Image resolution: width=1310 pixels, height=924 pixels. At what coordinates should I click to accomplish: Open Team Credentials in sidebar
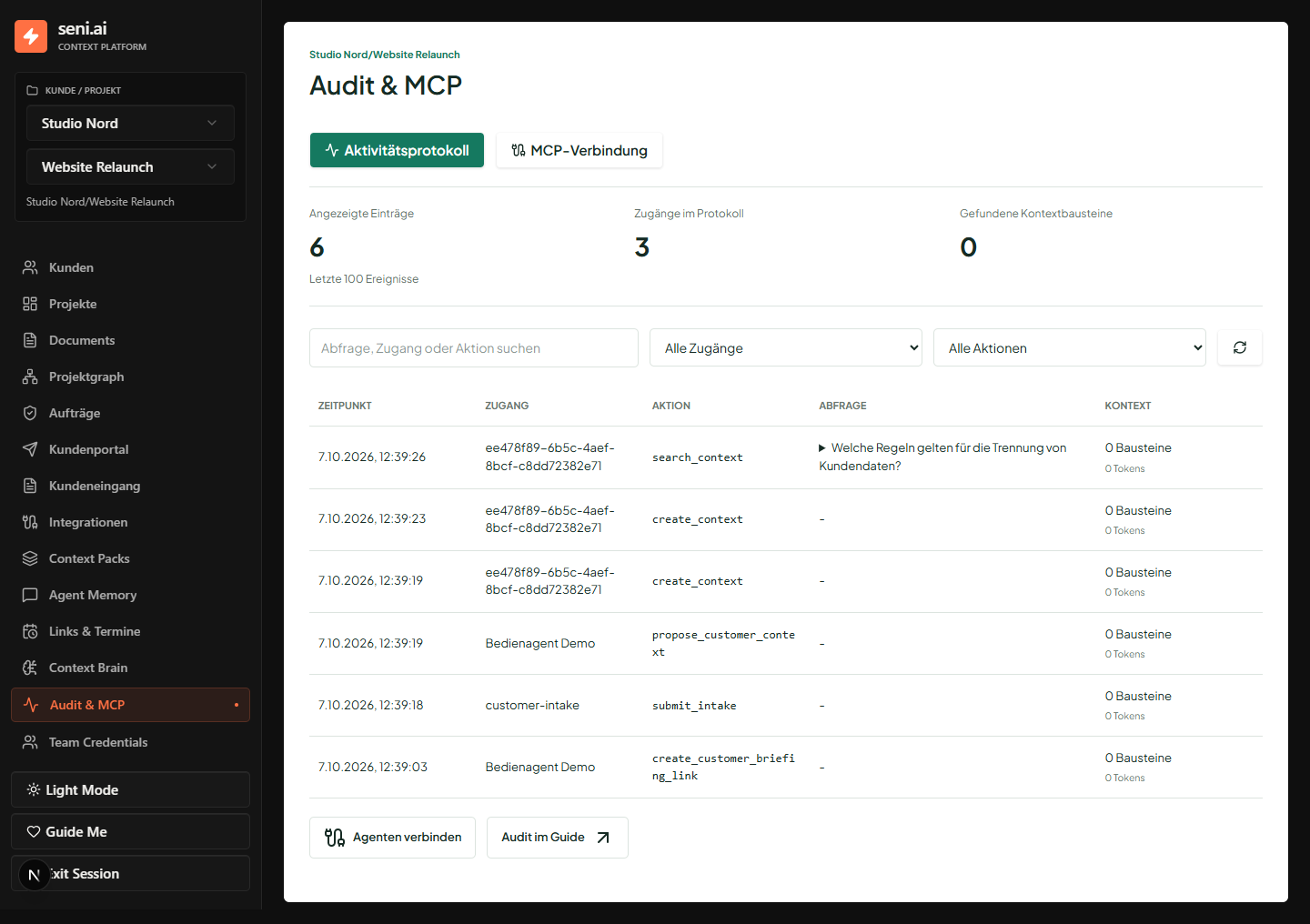click(x=130, y=742)
